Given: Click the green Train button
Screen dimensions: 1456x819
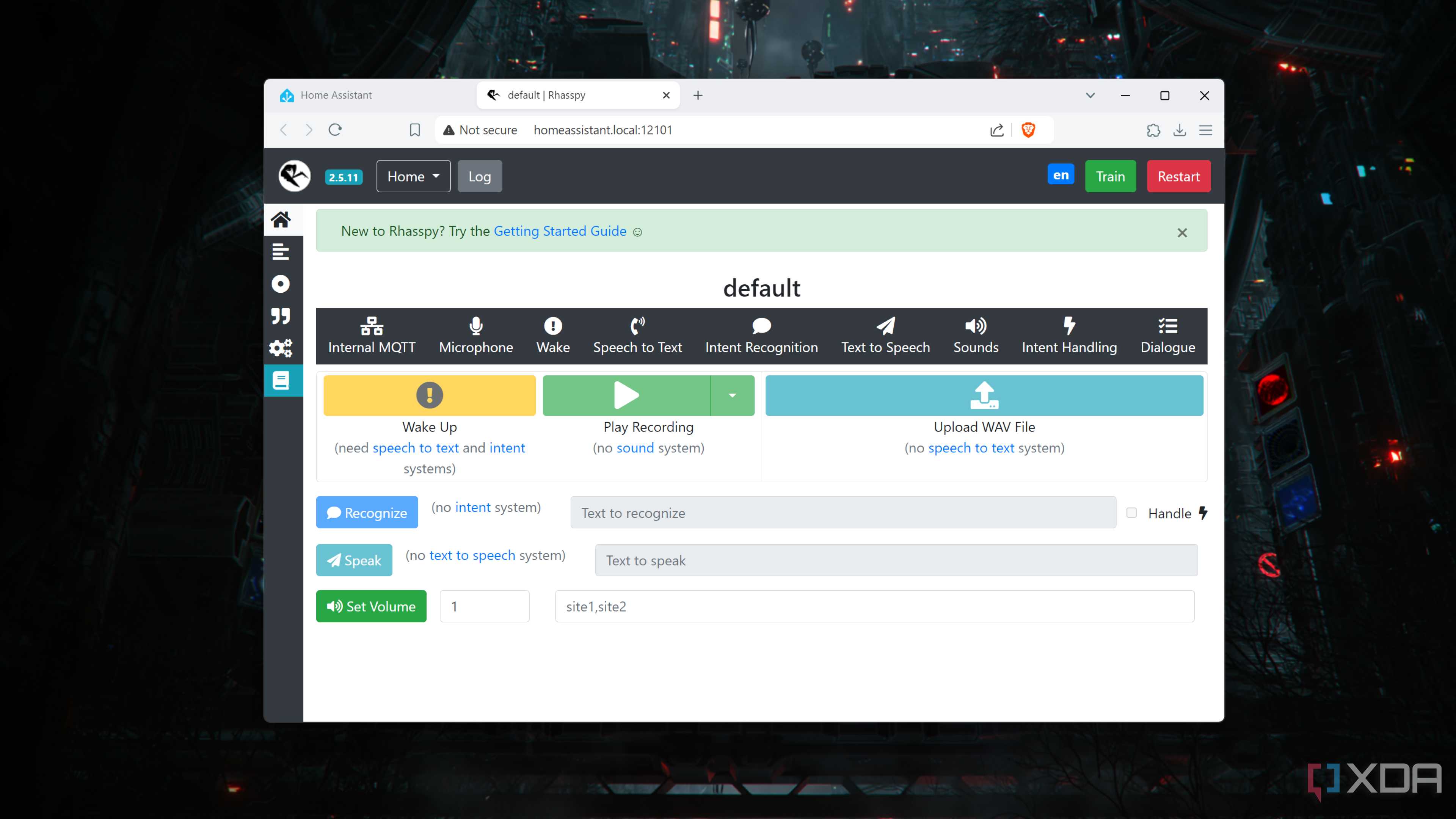Looking at the screenshot, I should pyautogui.click(x=1110, y=176).
